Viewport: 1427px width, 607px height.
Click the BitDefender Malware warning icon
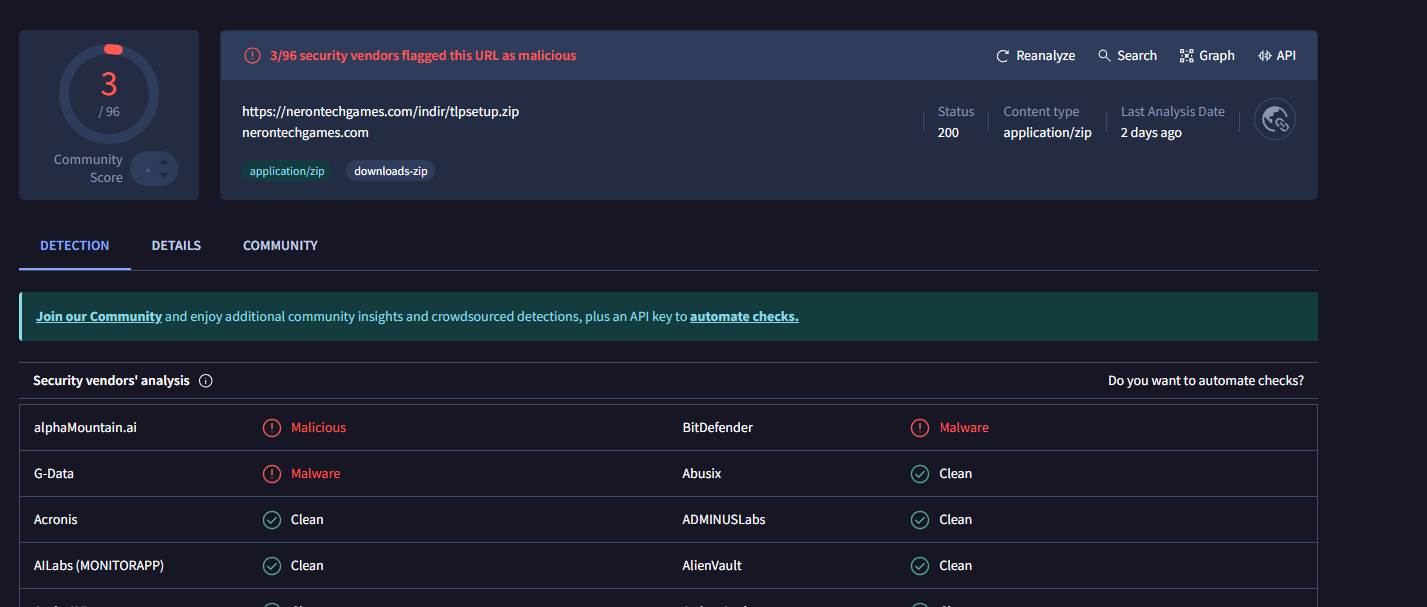tap(920, 428)
